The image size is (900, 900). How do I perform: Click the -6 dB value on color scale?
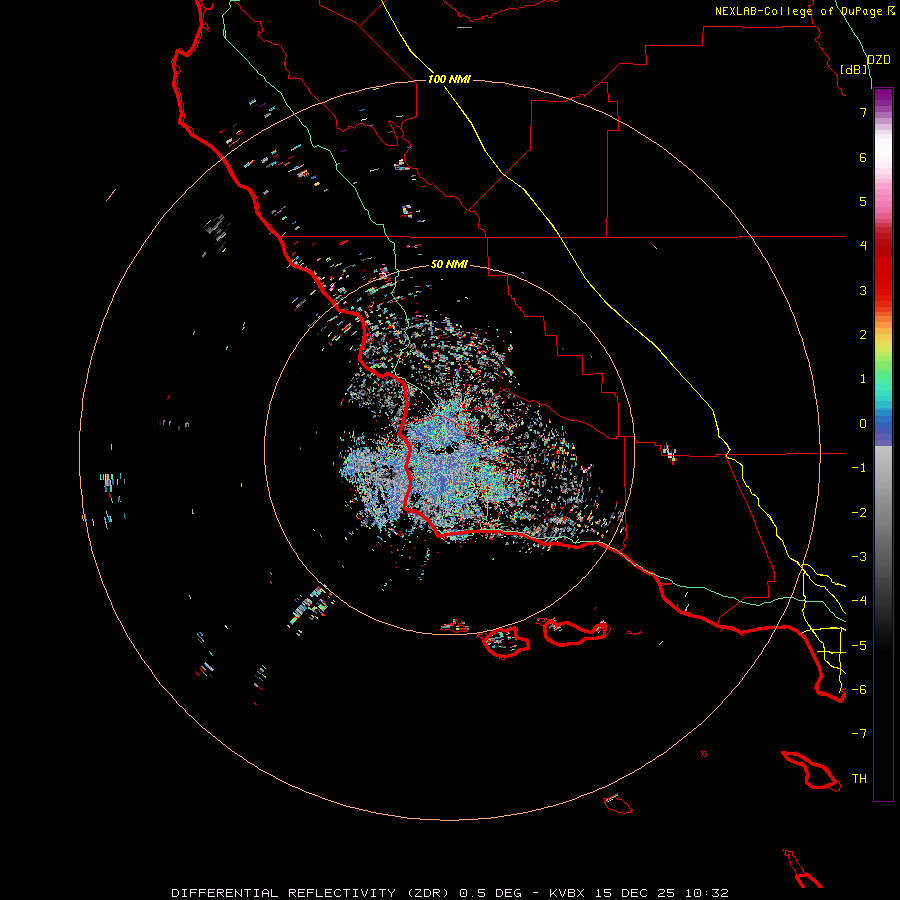(x=859, y=690)
